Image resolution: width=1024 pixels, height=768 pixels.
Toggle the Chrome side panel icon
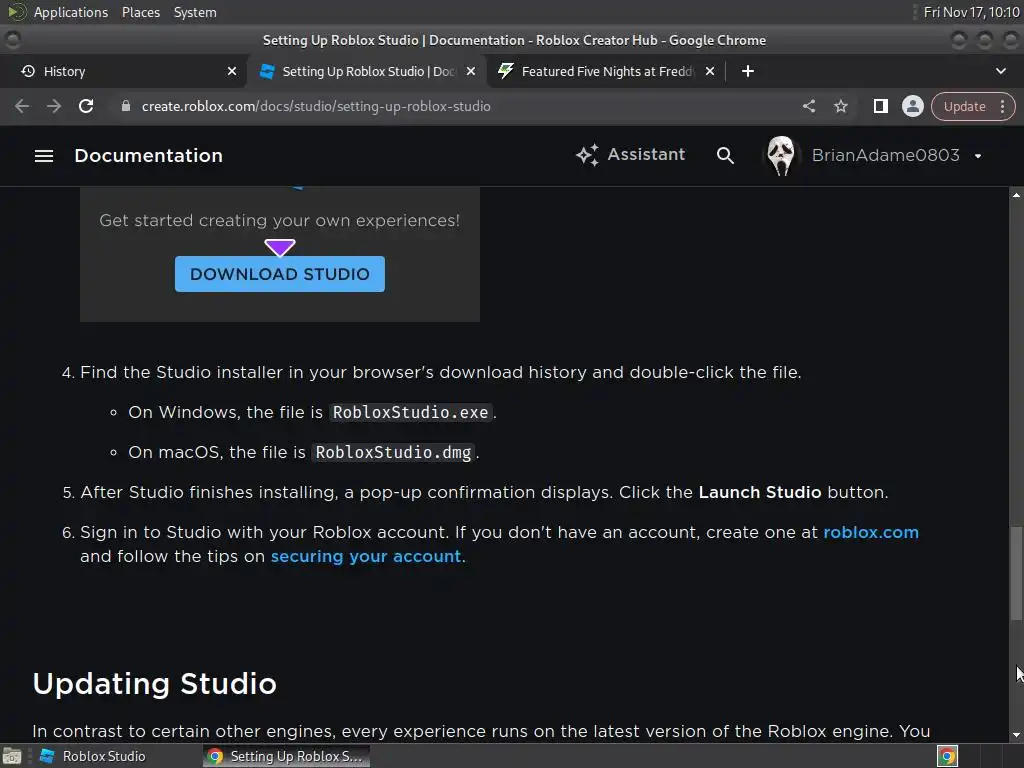coord(880,106)
